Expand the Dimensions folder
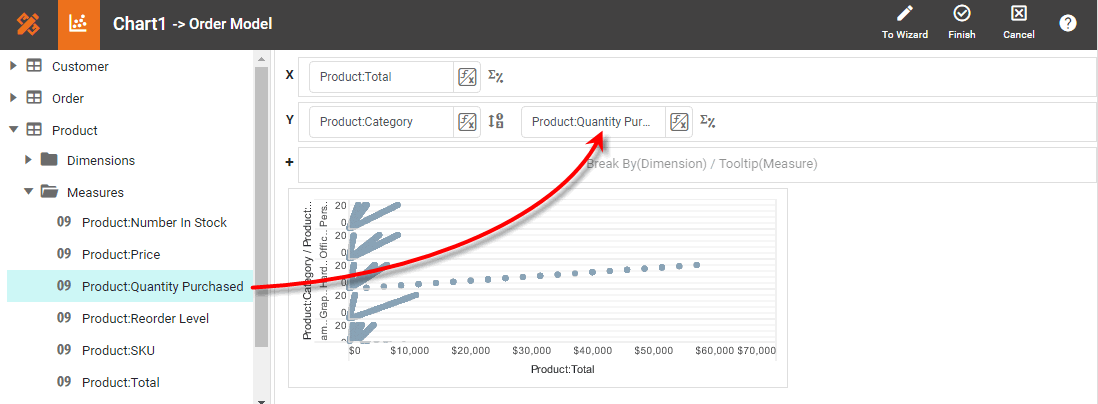Image resolution: width=1098 pixels, height=404 pixels. tap(29, 160)
